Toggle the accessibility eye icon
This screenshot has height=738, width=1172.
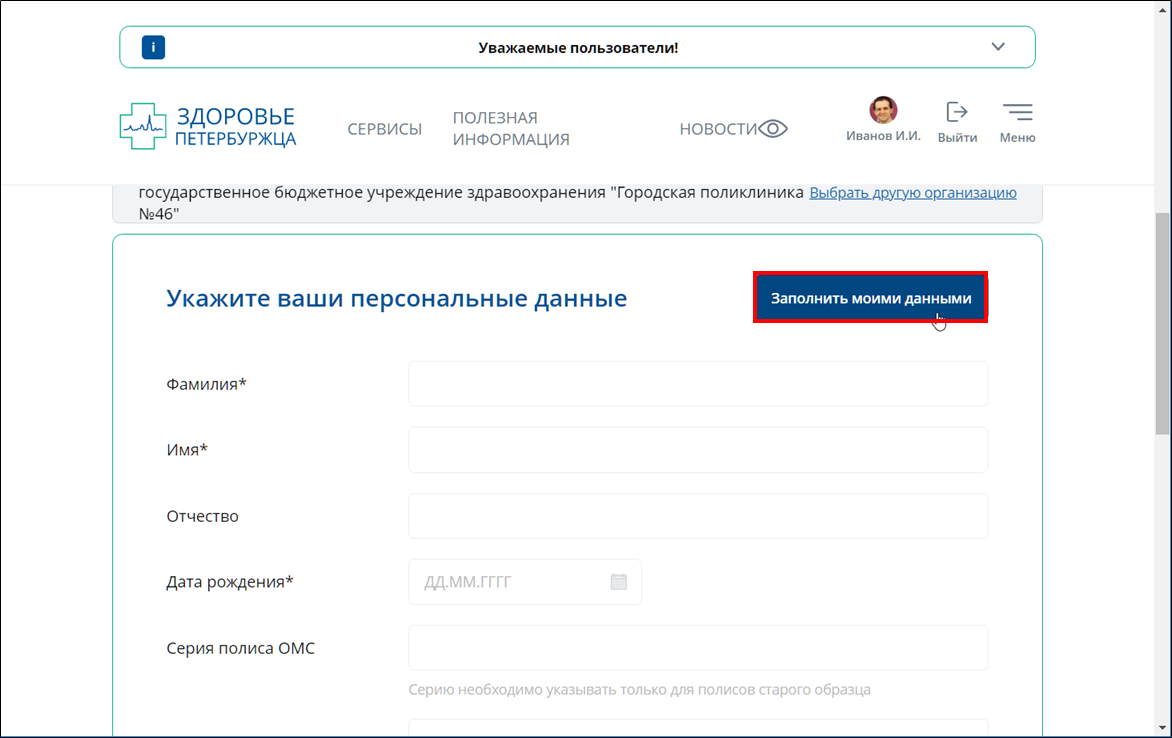pos(773,129)
